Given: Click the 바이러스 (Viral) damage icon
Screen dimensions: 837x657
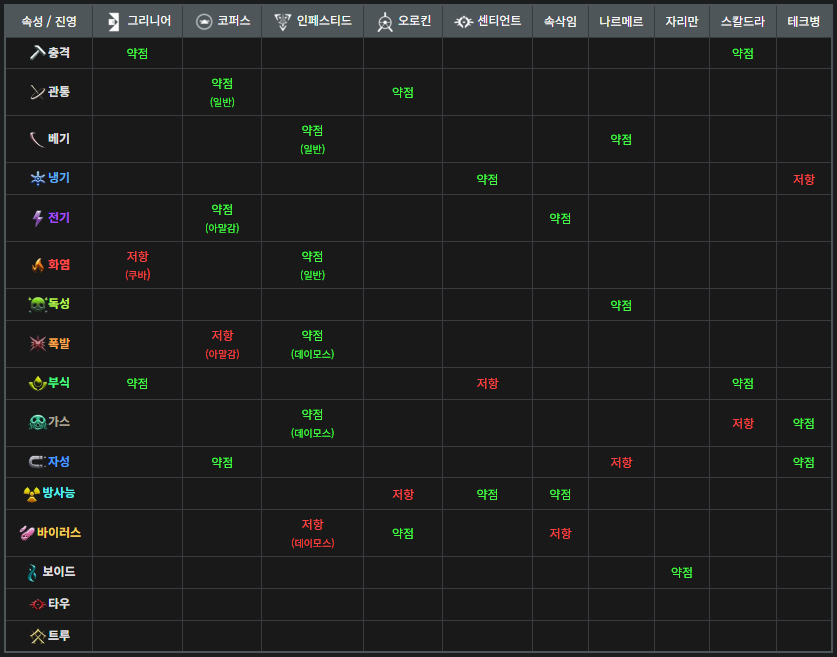Looking at the screenshot, I should 27,533.
